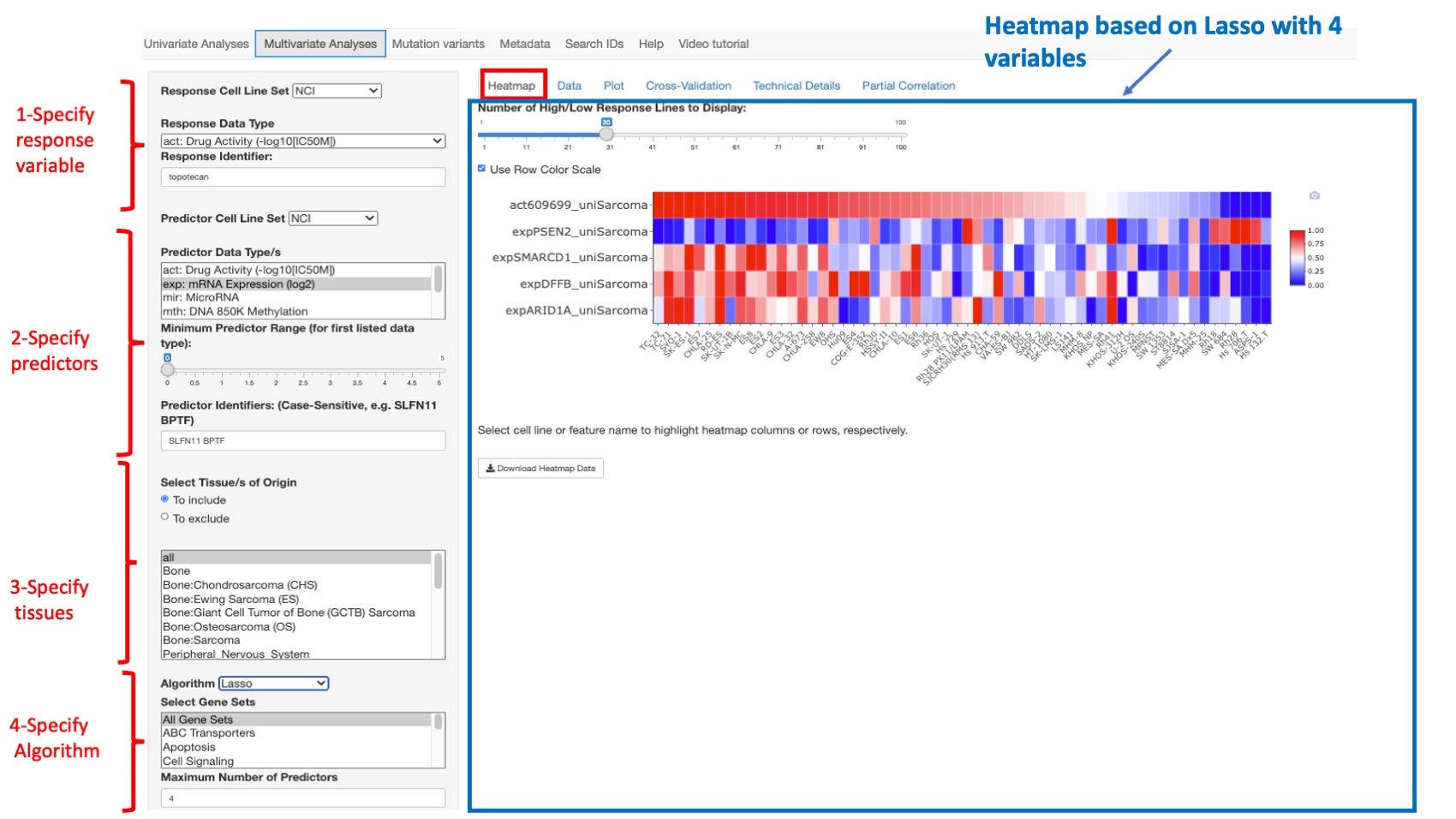The image size is (1456, 819).
Task: Edit the topotecan Response Identifier field
Action: click(x=303, y=176)
